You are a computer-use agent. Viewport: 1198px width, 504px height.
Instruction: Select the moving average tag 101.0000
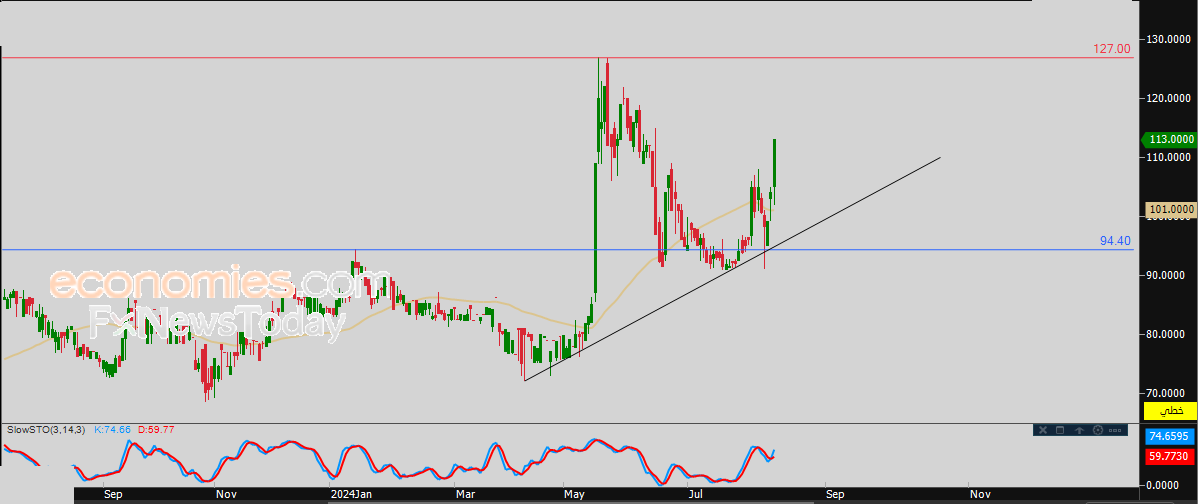pos(1171,209)
